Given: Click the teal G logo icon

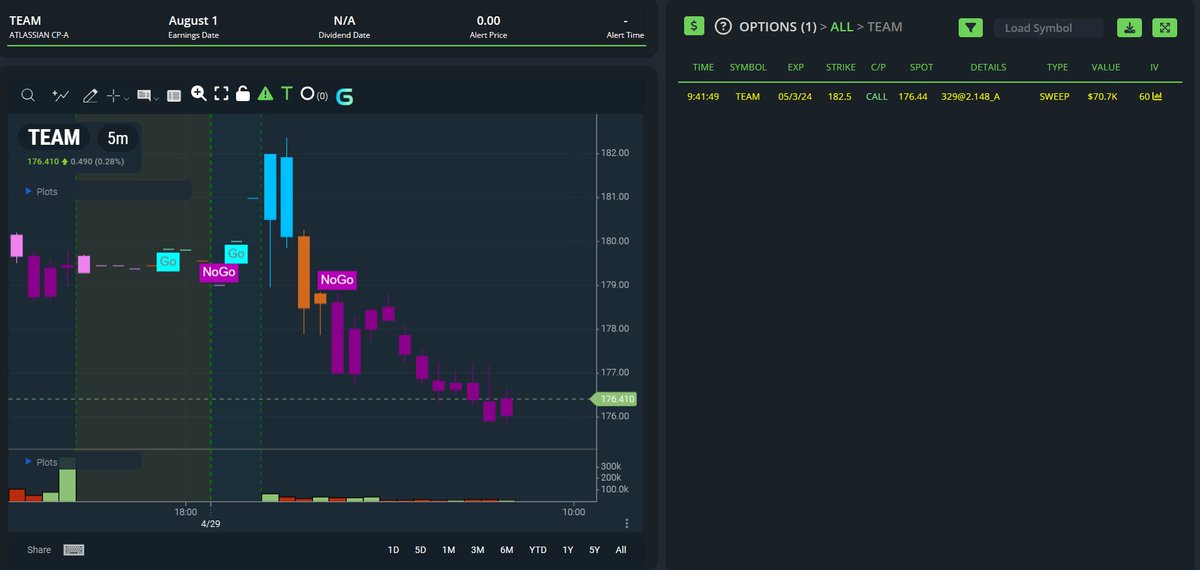Looking at the screenshot, I should [344, 96].
